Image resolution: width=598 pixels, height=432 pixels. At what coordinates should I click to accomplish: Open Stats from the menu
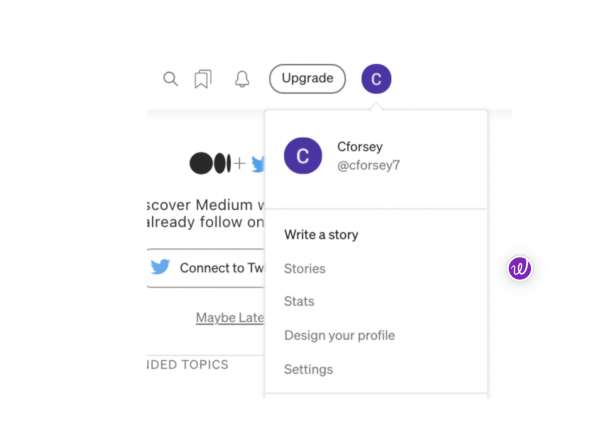tap(299, 301)
